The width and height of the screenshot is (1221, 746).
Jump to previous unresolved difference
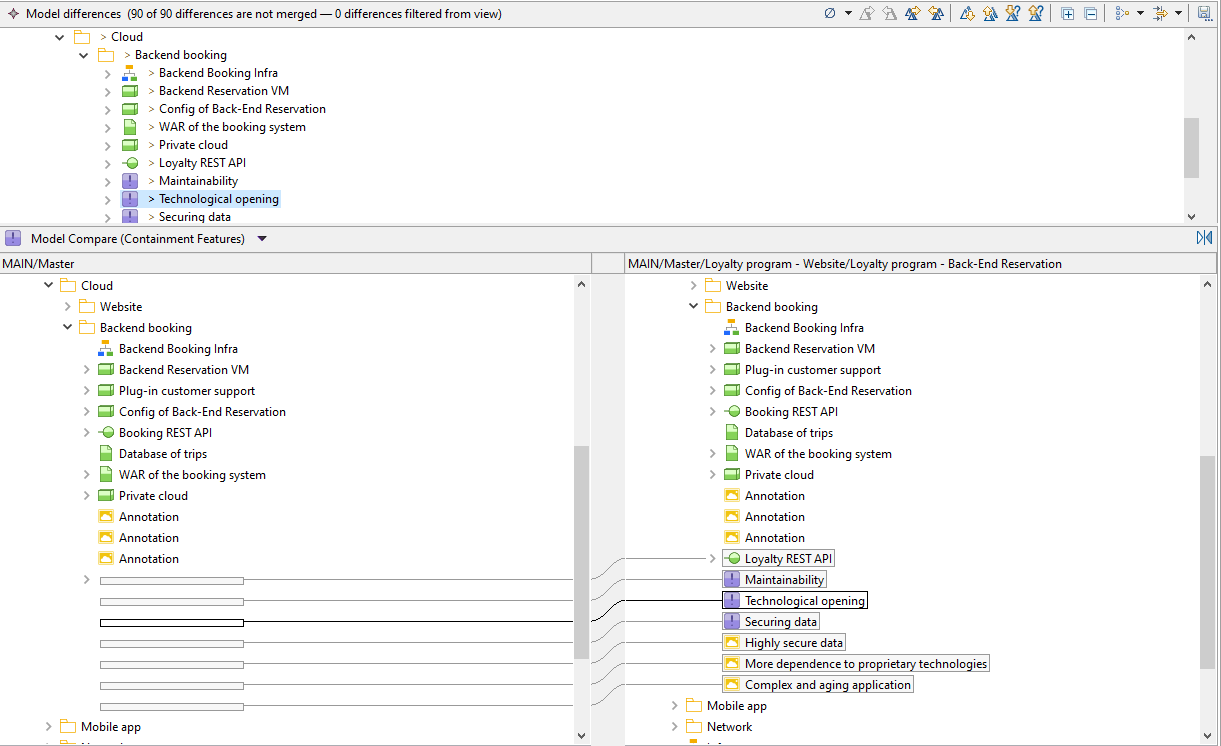click(x=1036, y=14)
